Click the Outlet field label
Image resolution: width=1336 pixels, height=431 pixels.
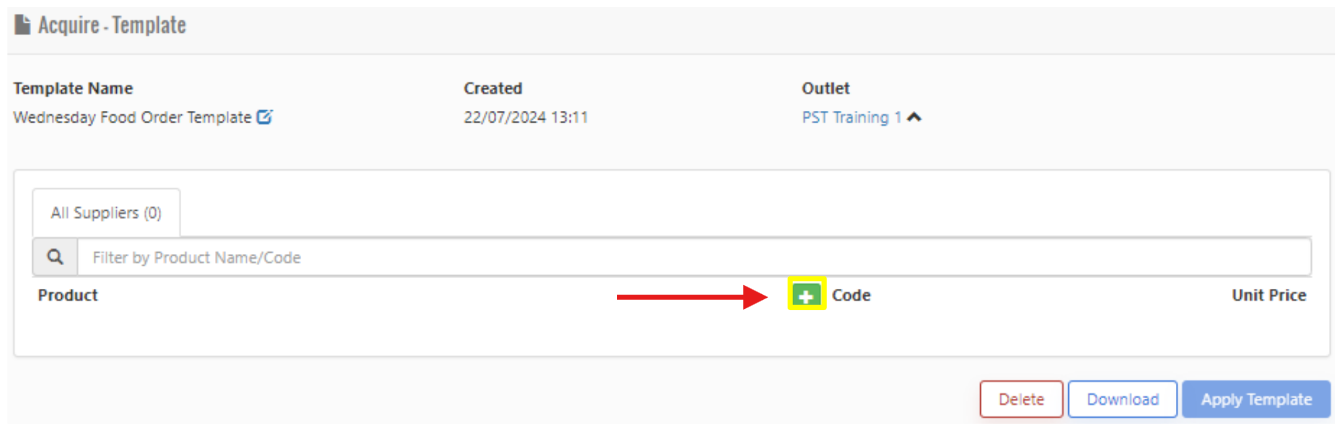tap(826, 88)
